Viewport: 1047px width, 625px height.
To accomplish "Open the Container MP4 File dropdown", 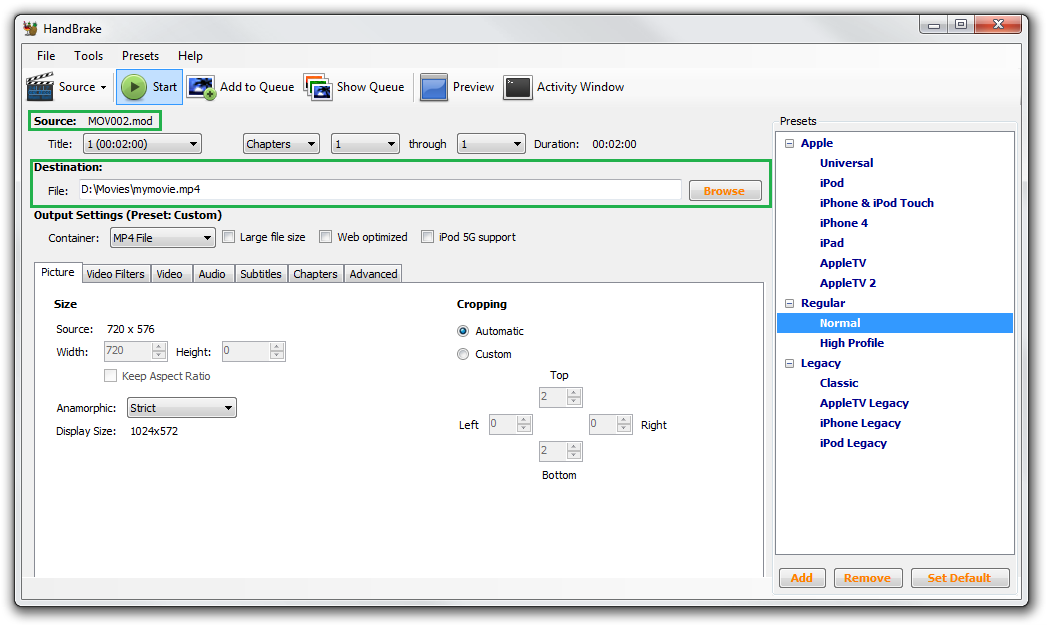I will tap(162, 238).
